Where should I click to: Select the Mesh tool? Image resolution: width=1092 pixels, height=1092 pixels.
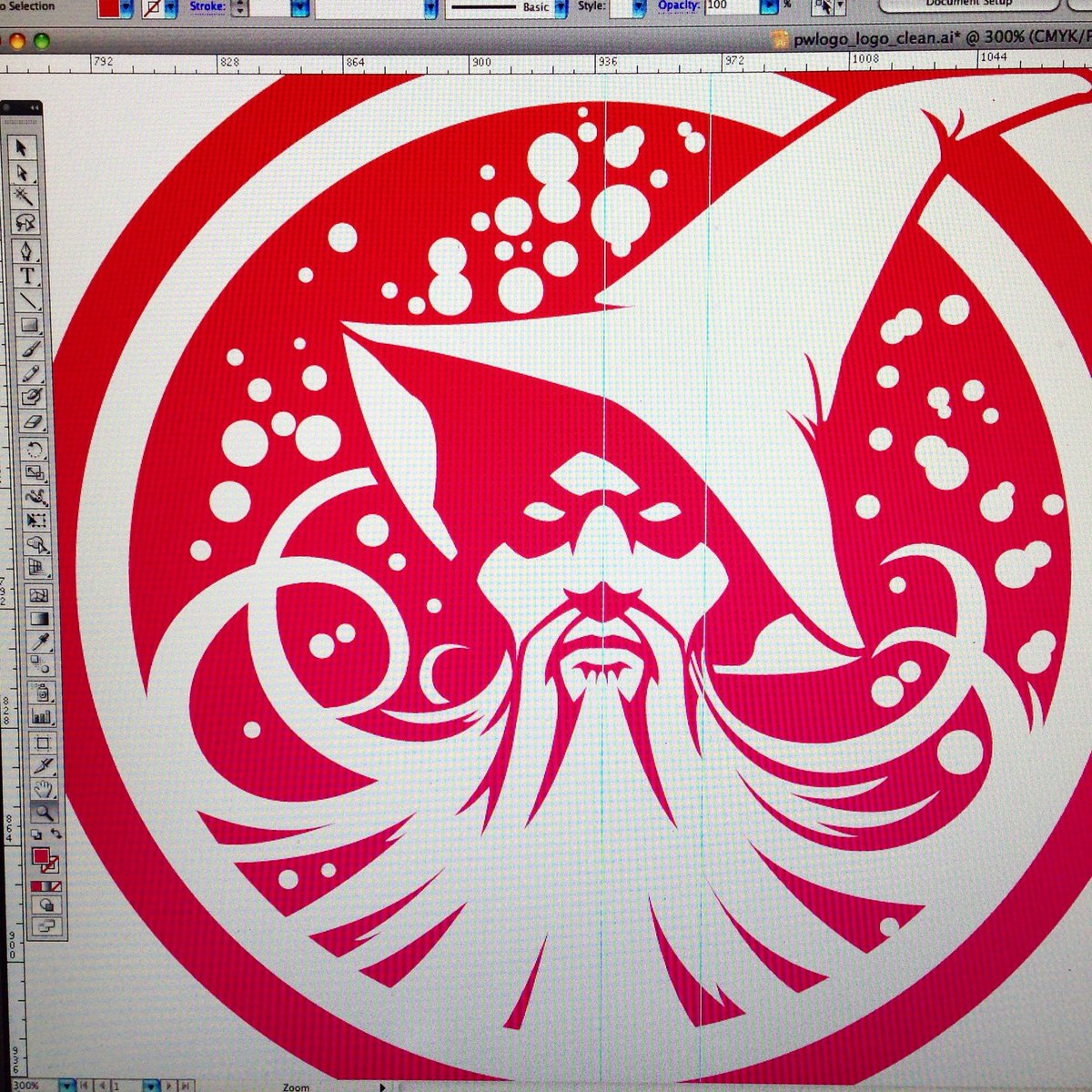coord(39,596)
